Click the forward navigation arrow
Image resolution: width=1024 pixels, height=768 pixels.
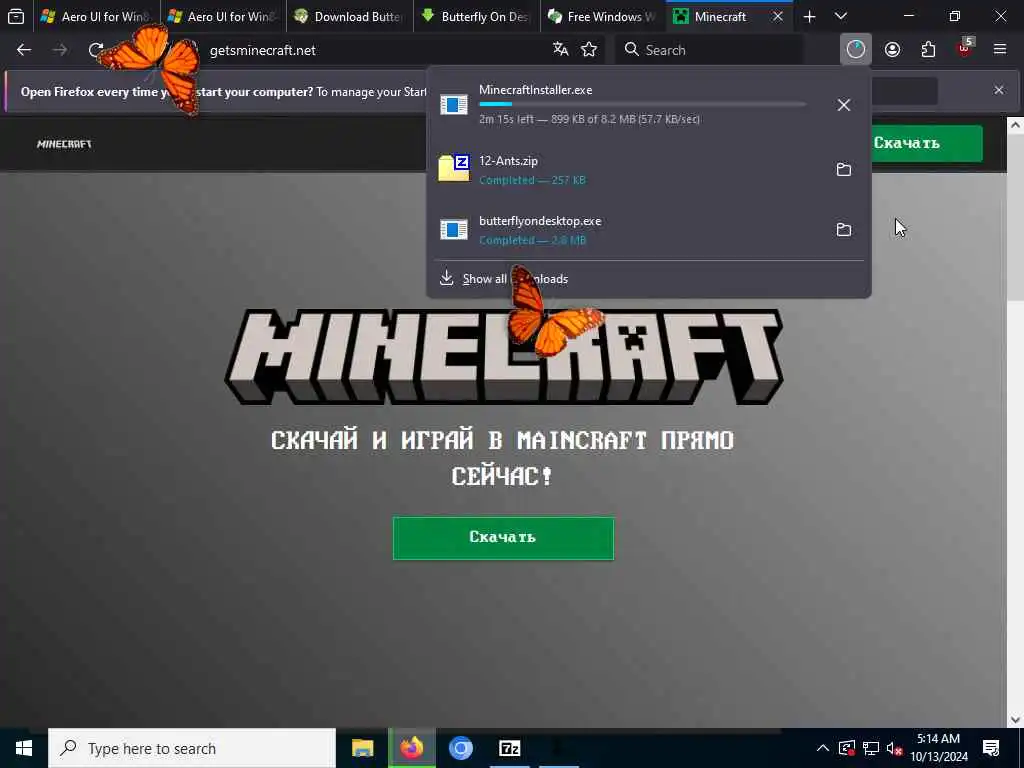pyautogui.click(x=59, y=50)
